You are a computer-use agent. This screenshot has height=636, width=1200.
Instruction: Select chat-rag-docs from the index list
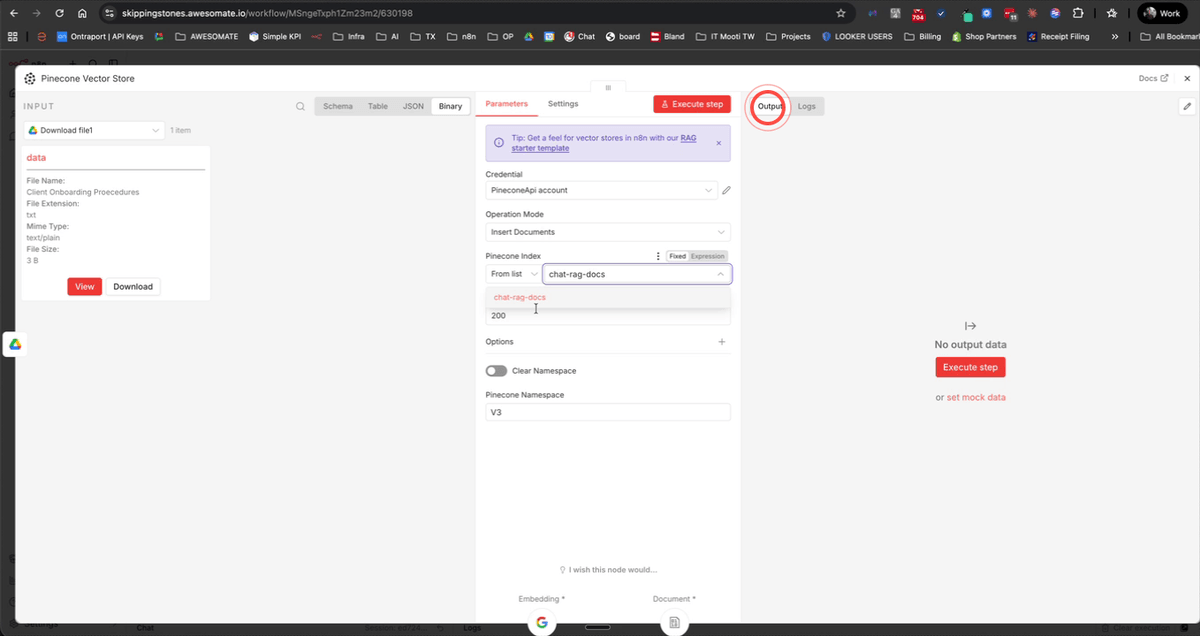click(x=519, y=297)
